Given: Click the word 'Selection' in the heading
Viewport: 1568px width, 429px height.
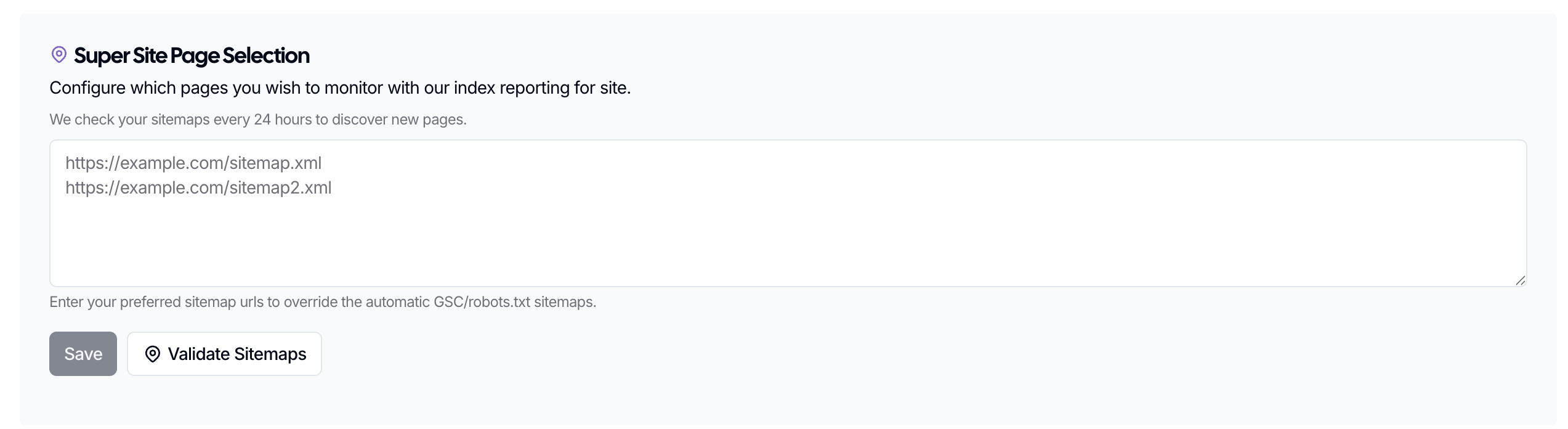Looking at the screenshot, I should [x=266, y=56].
